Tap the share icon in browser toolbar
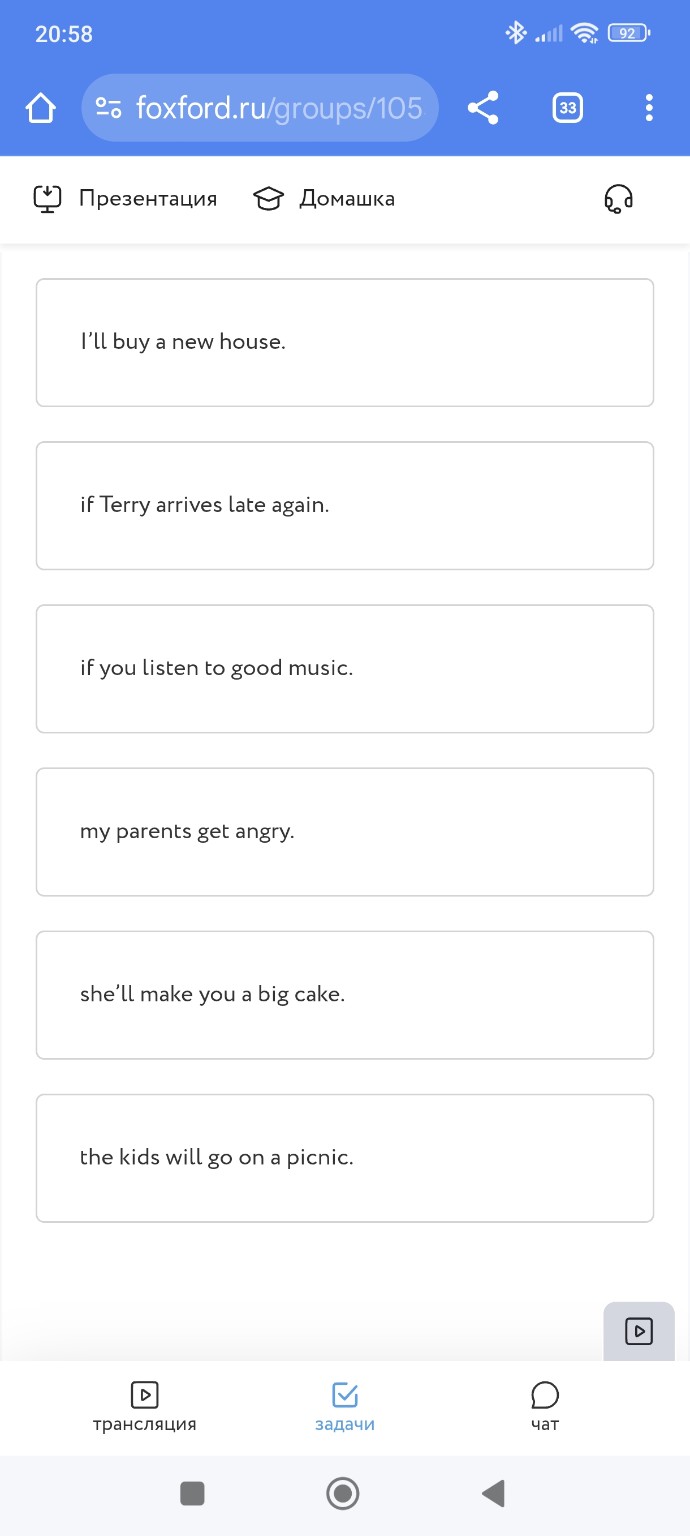Viewport: 690px width, 1536px height. coord(483,108)
